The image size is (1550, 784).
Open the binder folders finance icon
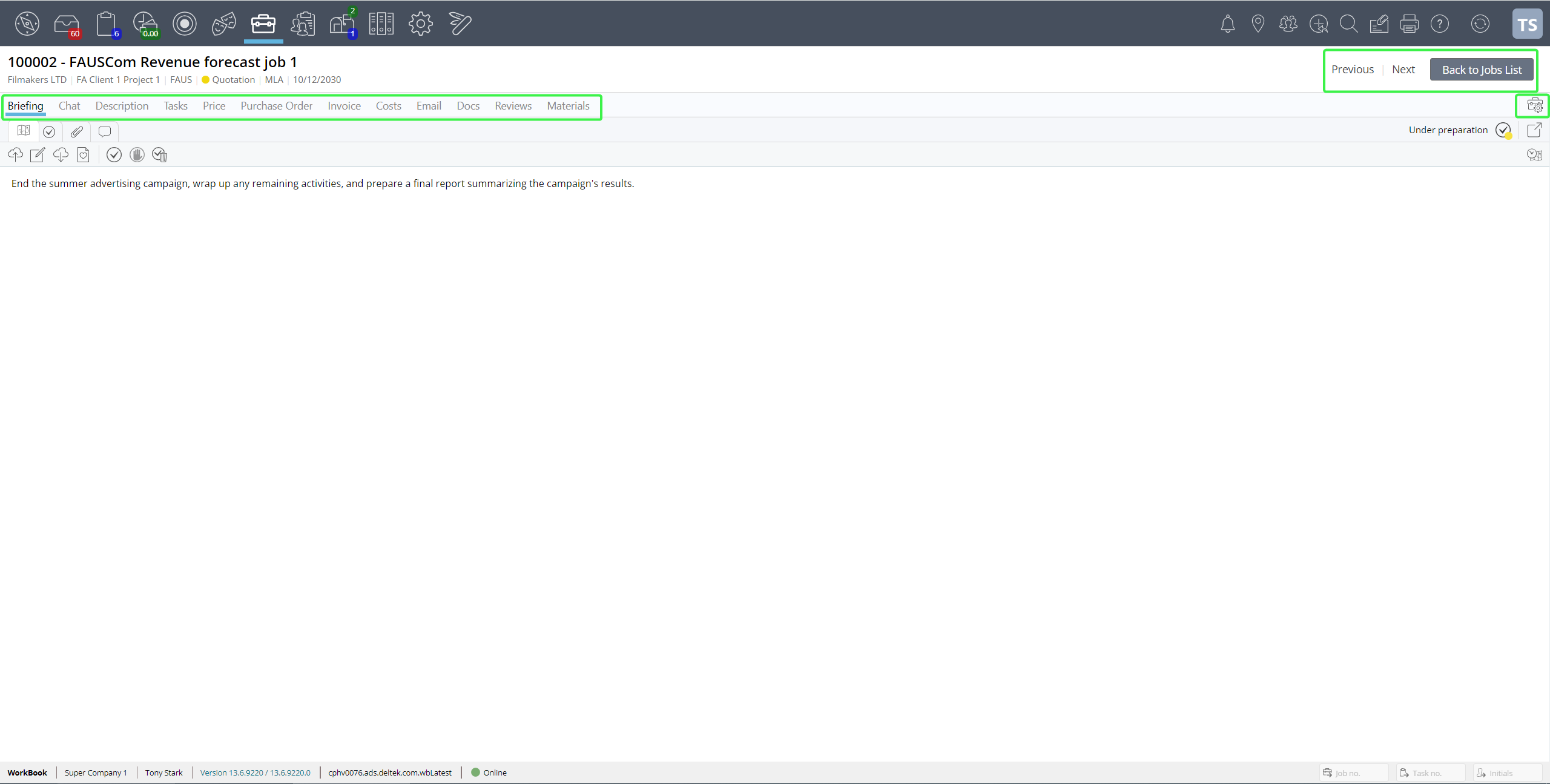pyautogui.click(x=381, y=24)
